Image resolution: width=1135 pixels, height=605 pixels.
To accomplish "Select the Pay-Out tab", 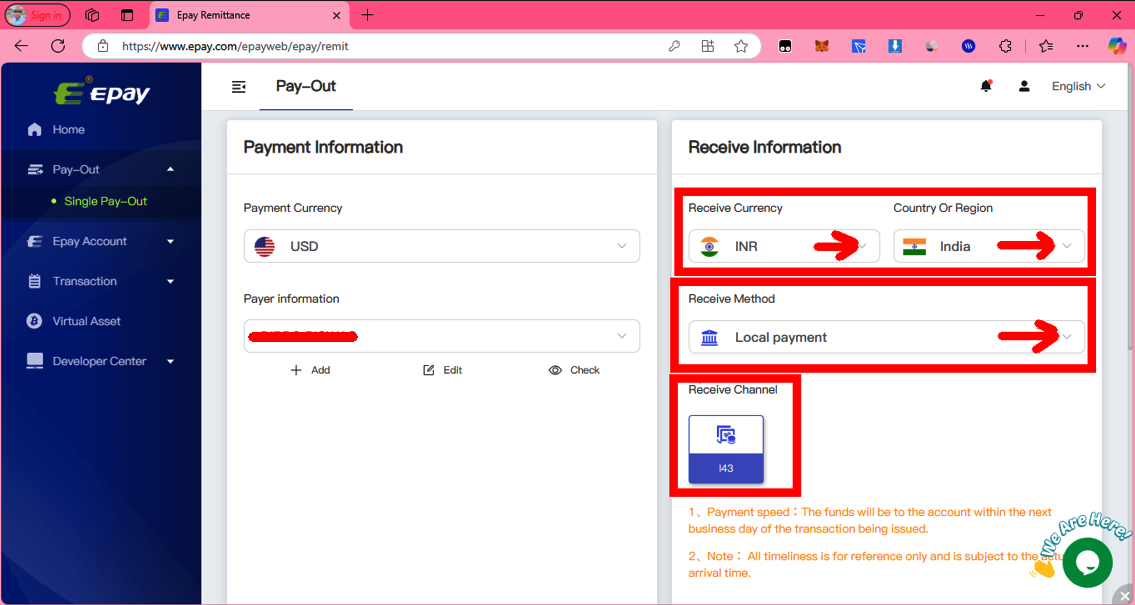I will click(x=306, y=87).
